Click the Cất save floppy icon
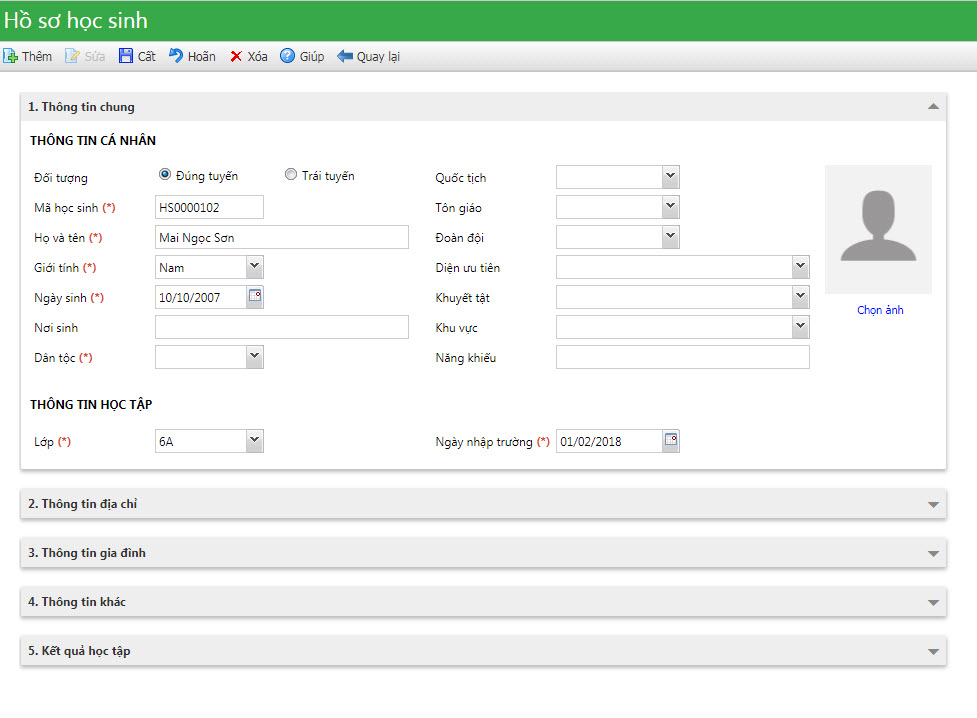 [126, 56]
